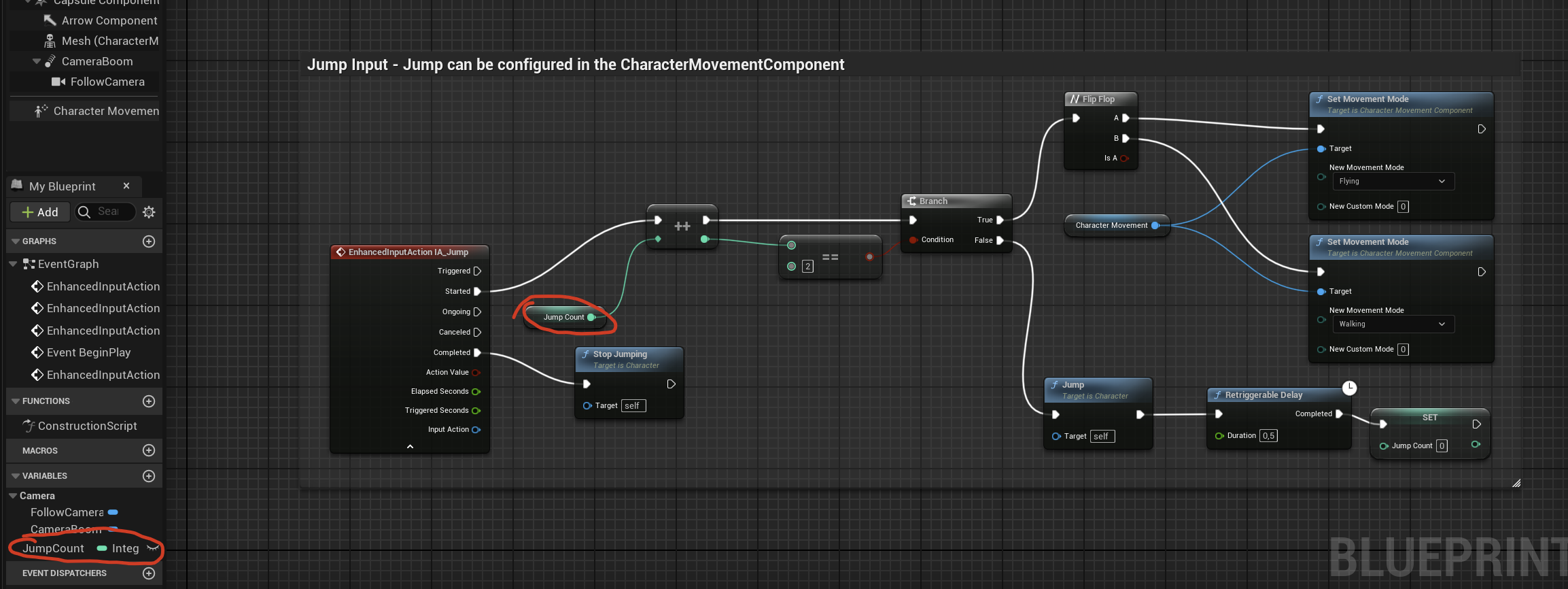
Task: Collapse advanced pins on the IA_Jump node
Action: (x=410, y=447)
